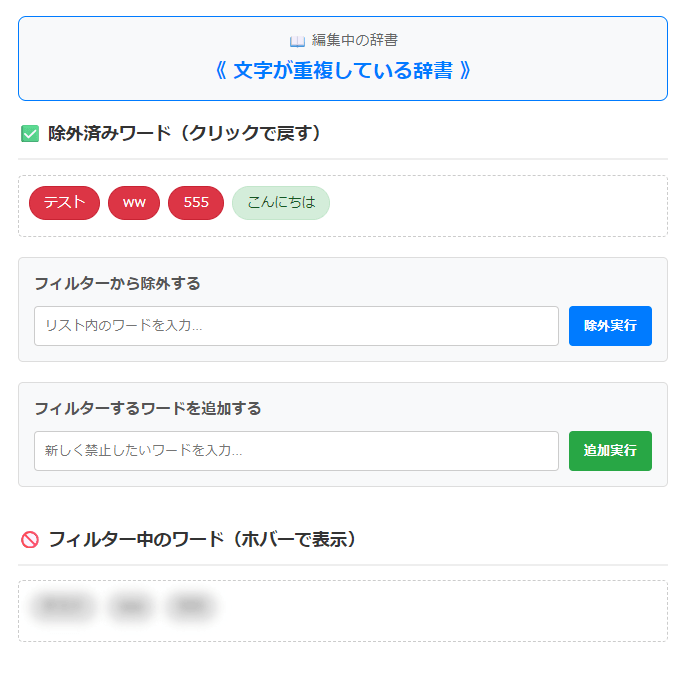Click the third blurred filtered word tag

[191, 606]
